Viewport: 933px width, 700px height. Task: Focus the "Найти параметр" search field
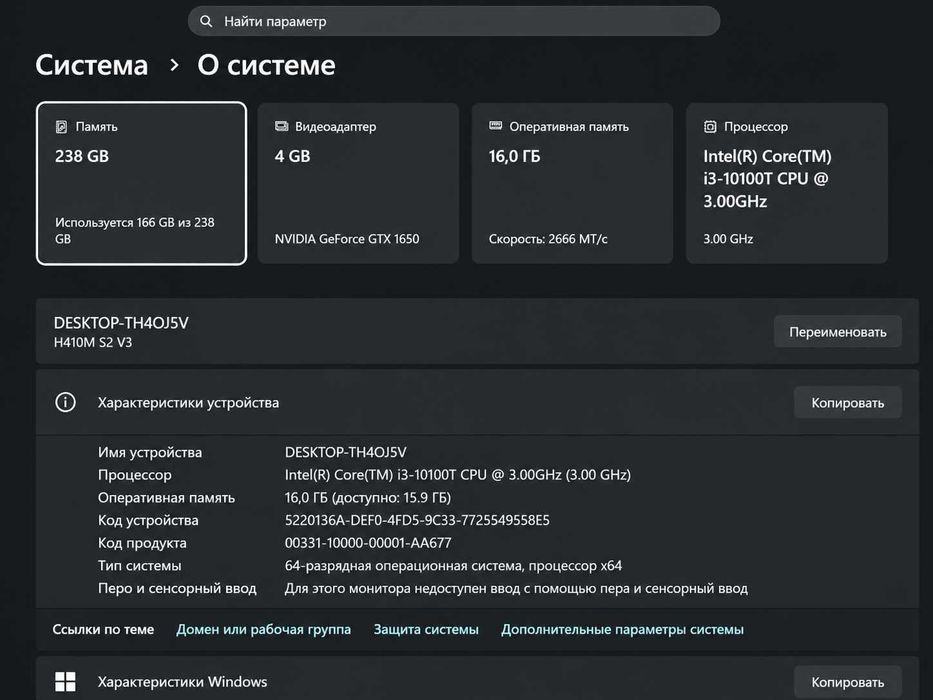tap(454, 21)
